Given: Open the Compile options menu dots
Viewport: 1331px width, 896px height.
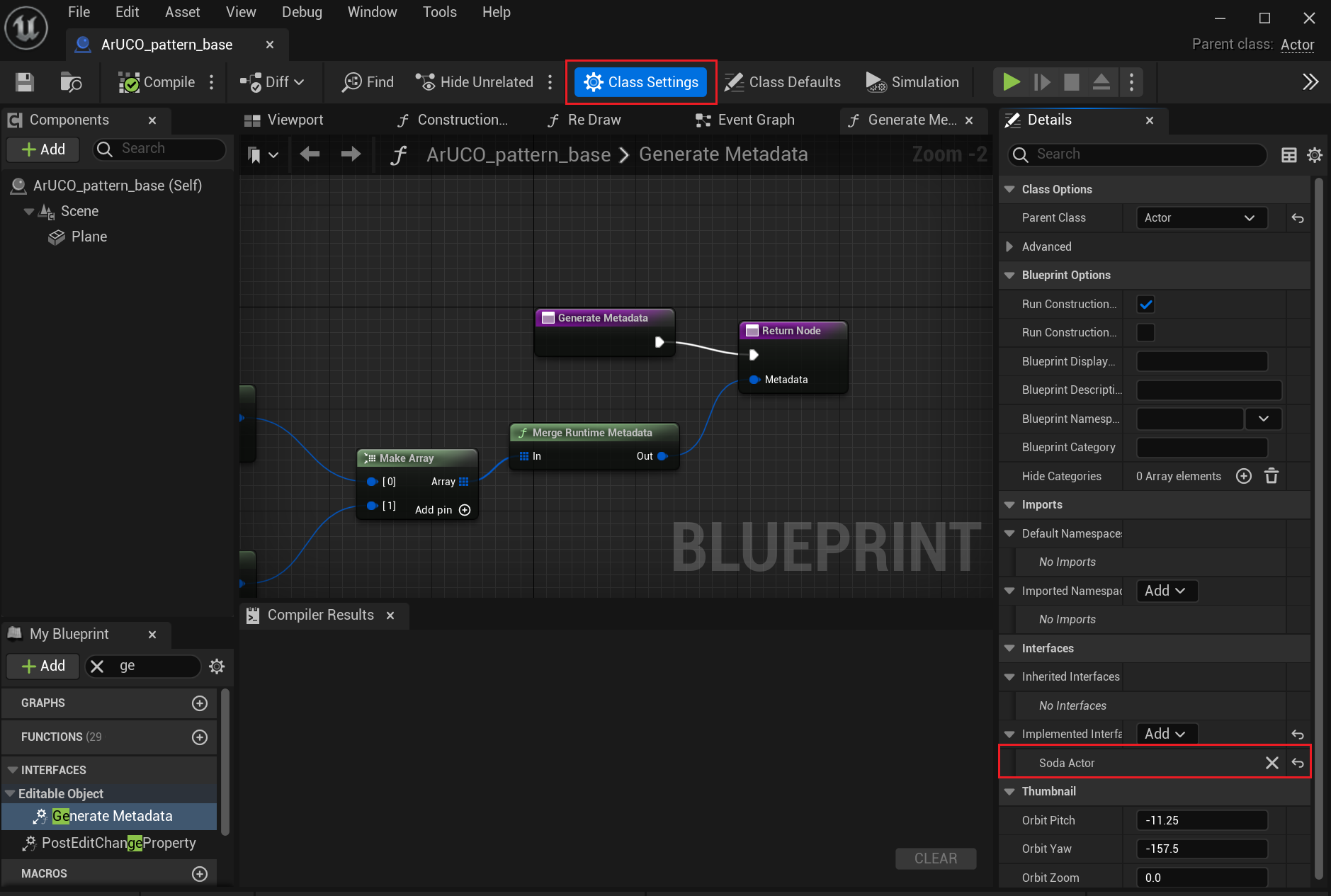Looking at the screenshot, I should click(x=211, y=82).
